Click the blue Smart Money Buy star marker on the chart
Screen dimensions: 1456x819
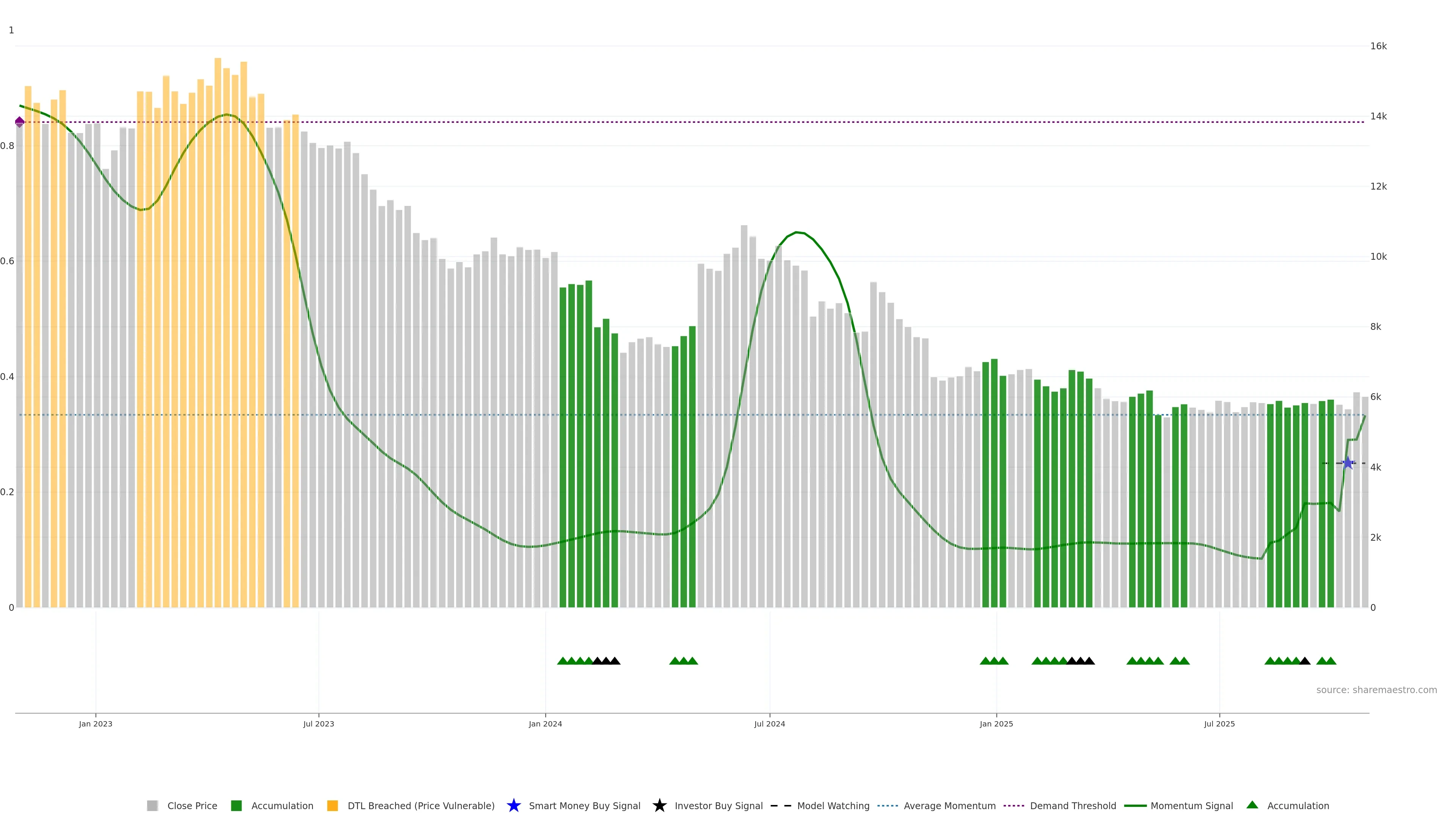click(x=1348, y=463)
